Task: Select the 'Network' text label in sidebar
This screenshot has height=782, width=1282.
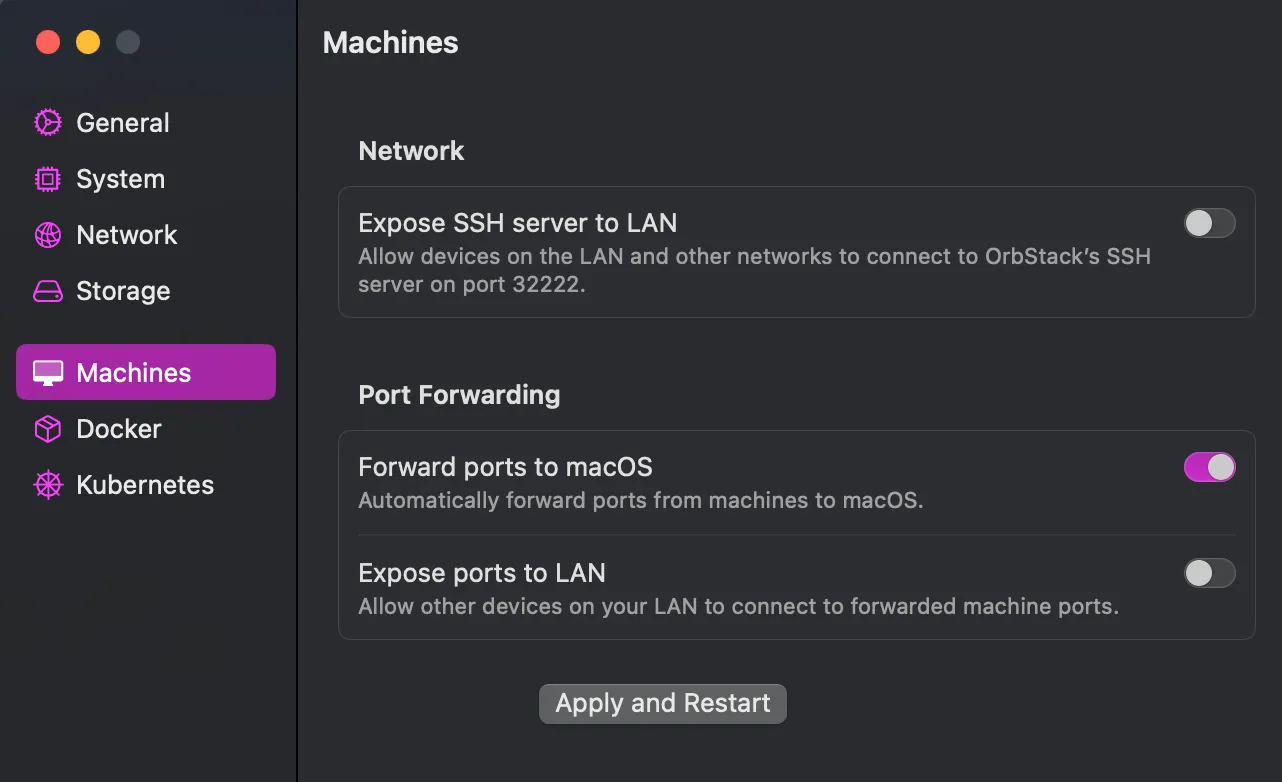Action: [x=127, y=235]
